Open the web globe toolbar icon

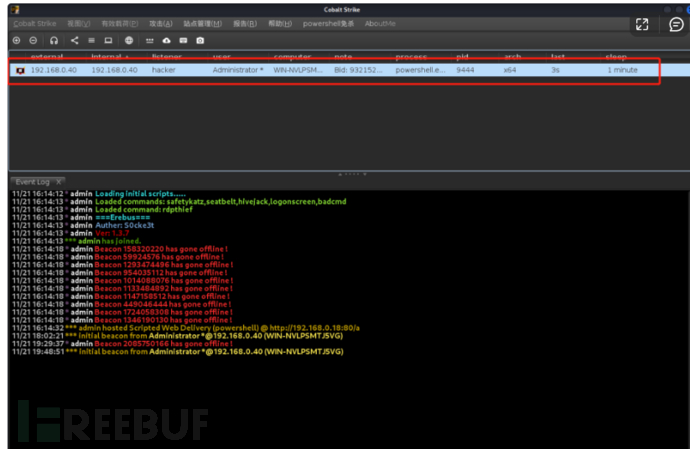click(x=129, y=40)
